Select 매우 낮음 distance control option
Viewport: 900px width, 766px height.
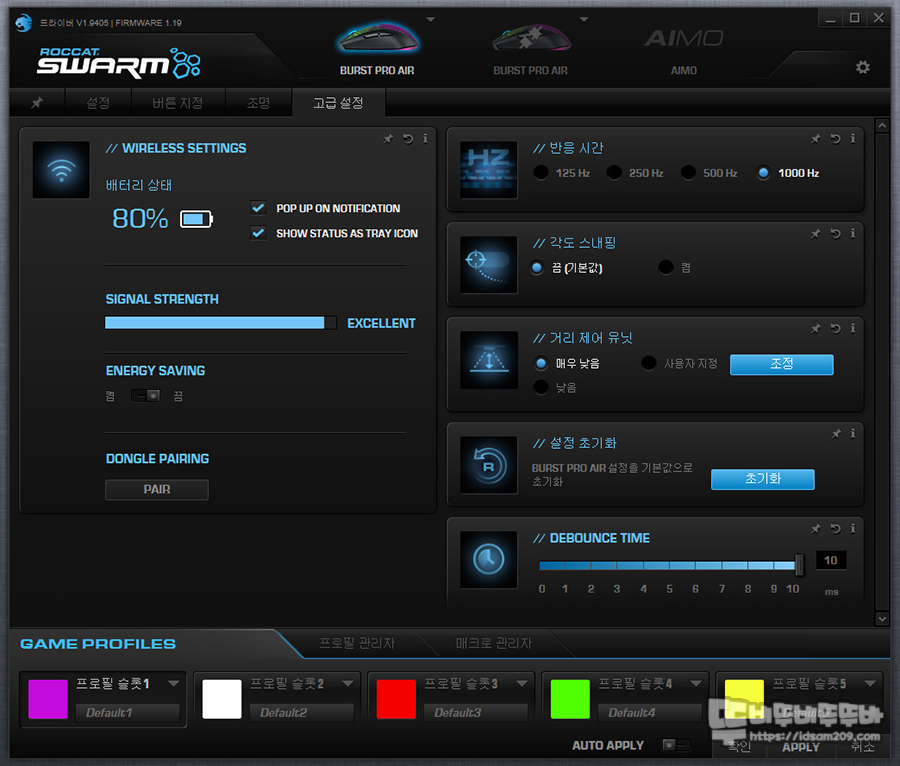click(541, 363)
